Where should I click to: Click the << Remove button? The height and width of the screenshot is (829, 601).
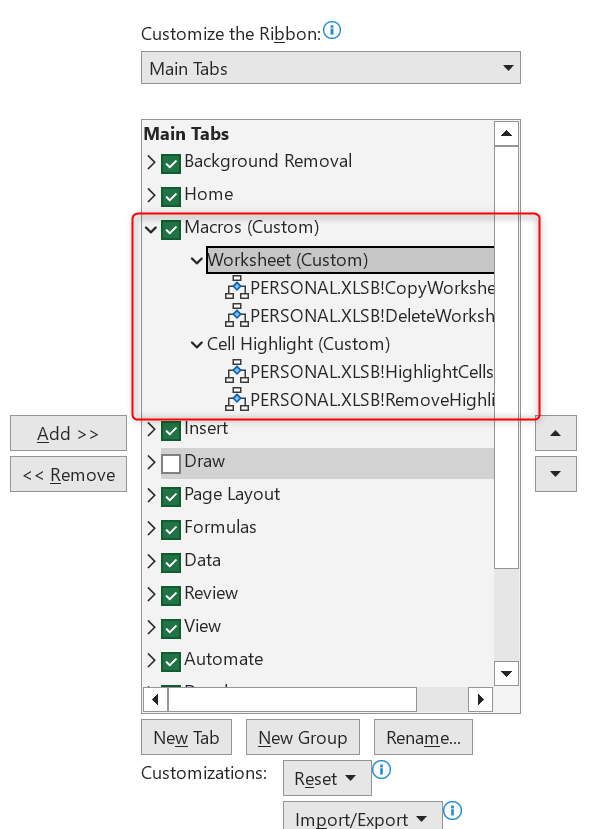[x=68, y=474]
